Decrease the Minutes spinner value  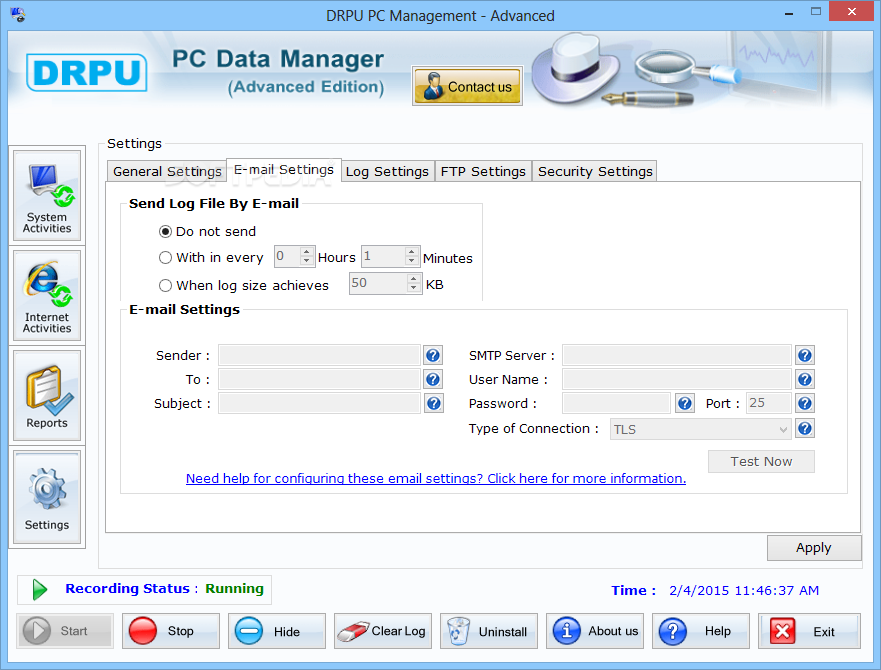[x=412, y=261]
